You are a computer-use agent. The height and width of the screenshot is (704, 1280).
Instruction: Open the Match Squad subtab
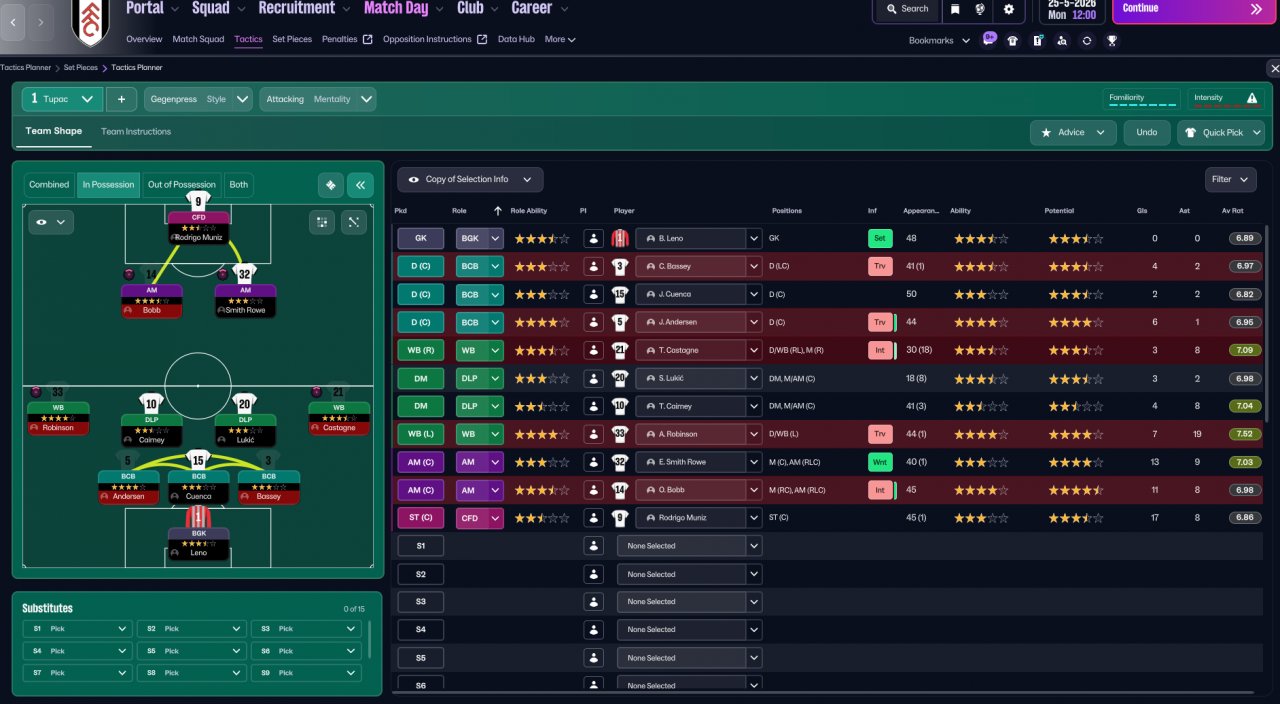tap(198, 40)
